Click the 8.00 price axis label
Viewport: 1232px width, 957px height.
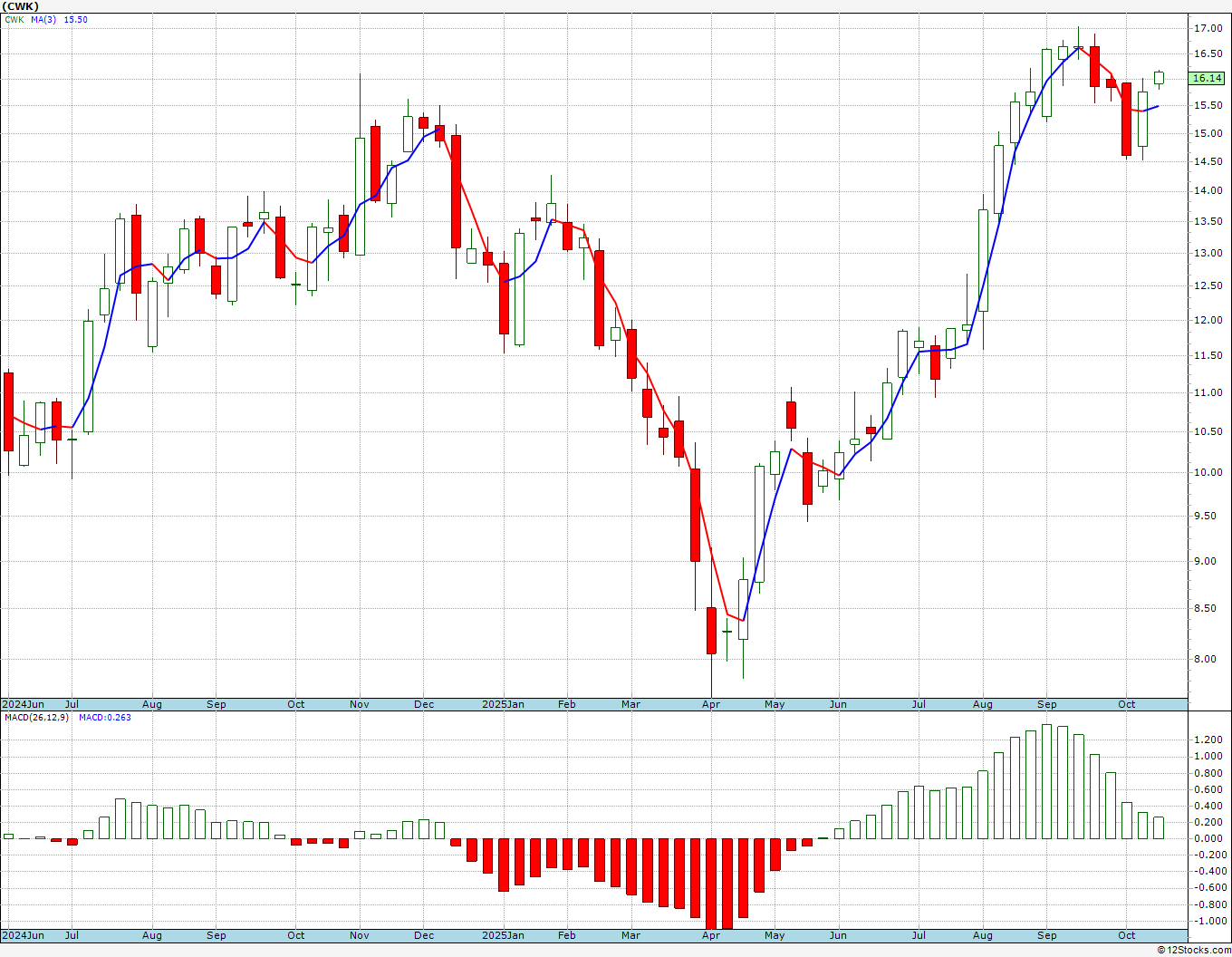pos(1208,660)
